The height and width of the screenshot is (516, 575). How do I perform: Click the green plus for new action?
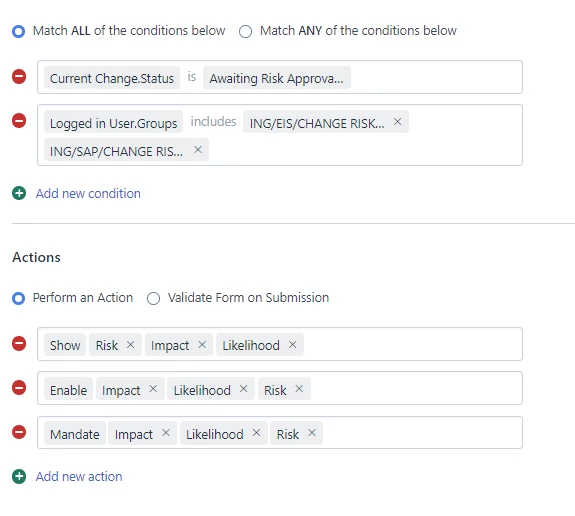click(19, 476)
